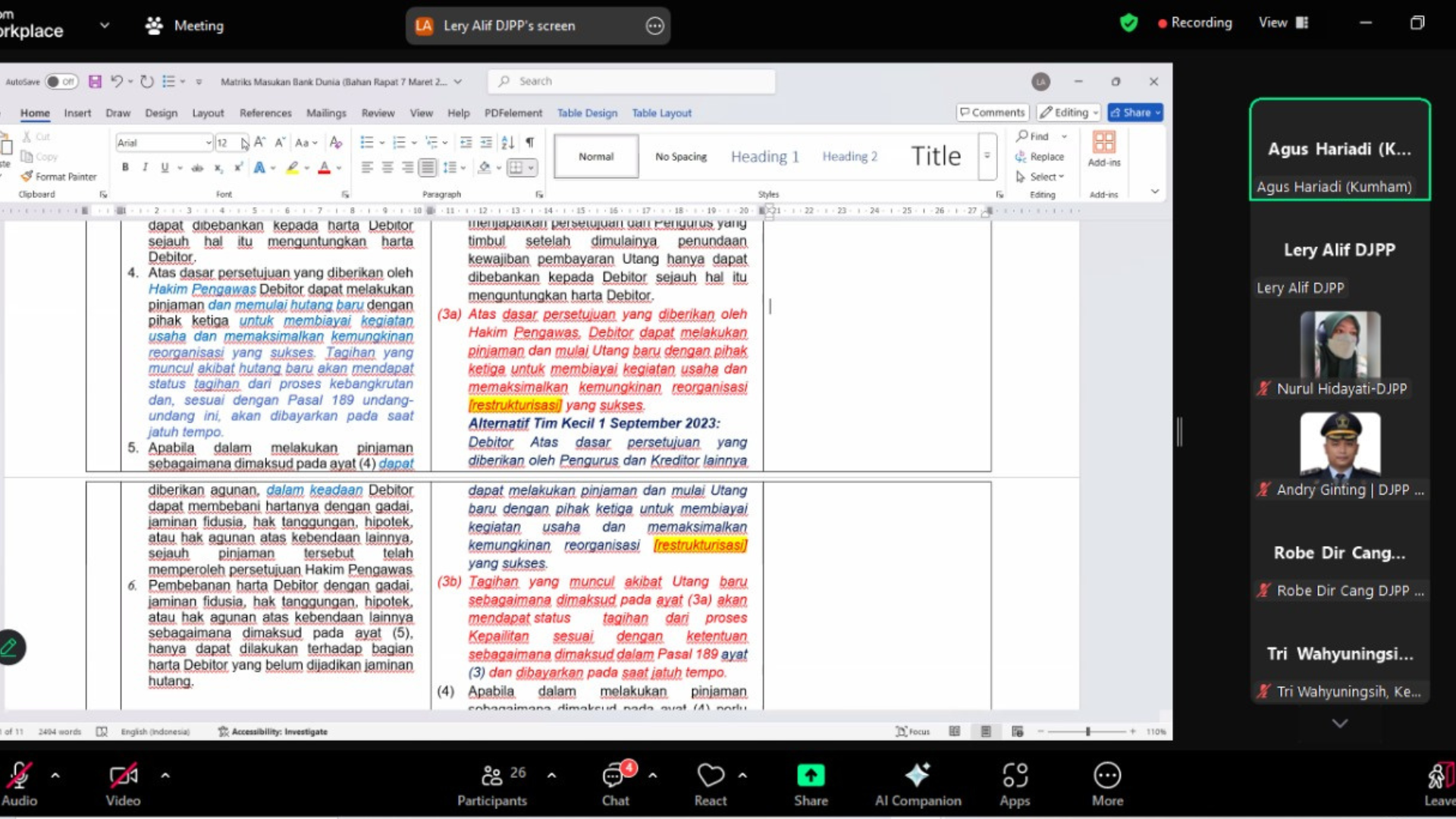Adjust the zoom slider in status bar
Screen dimensions: 1456x819
point(1087,732)
